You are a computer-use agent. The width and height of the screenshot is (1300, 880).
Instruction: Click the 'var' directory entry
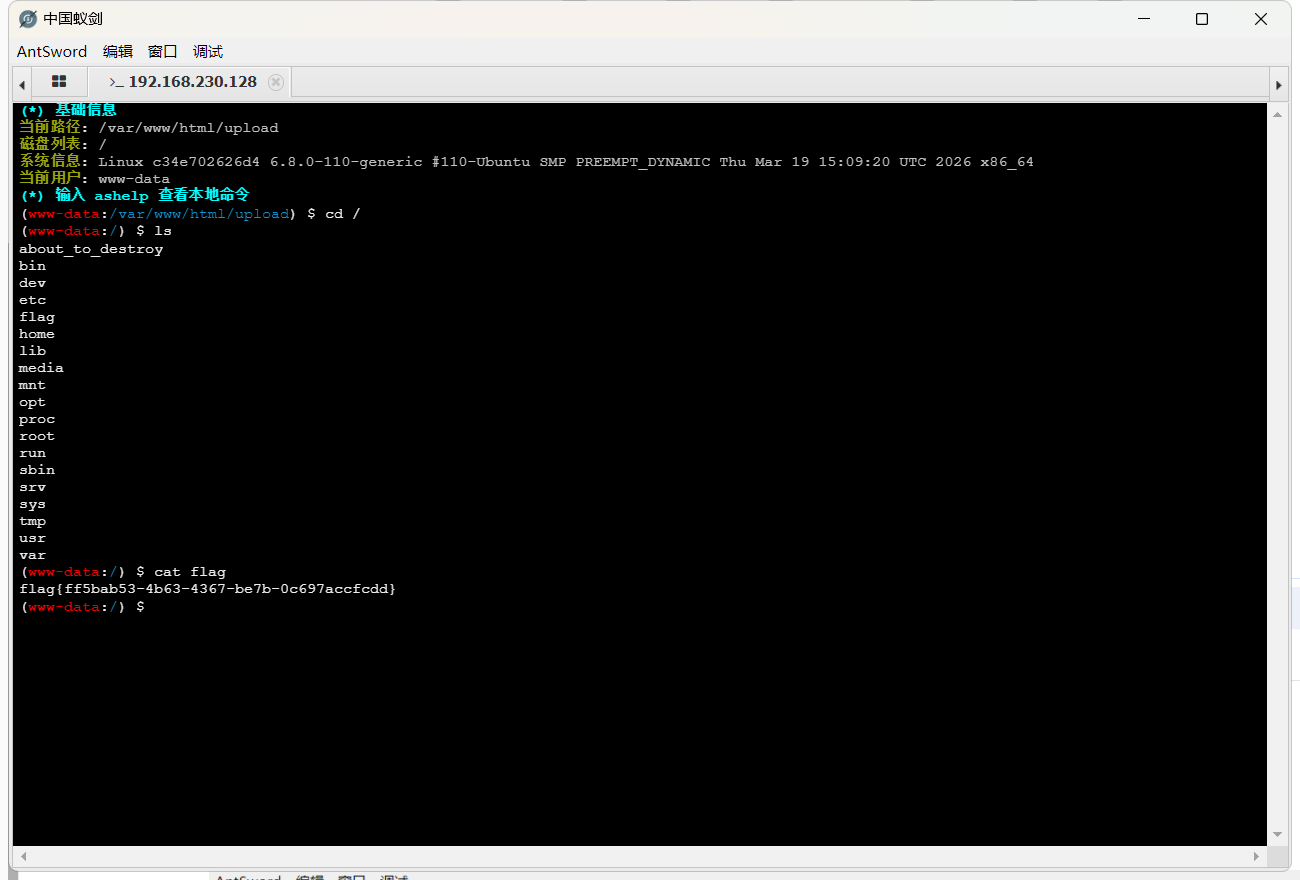(x=32, y=555)
